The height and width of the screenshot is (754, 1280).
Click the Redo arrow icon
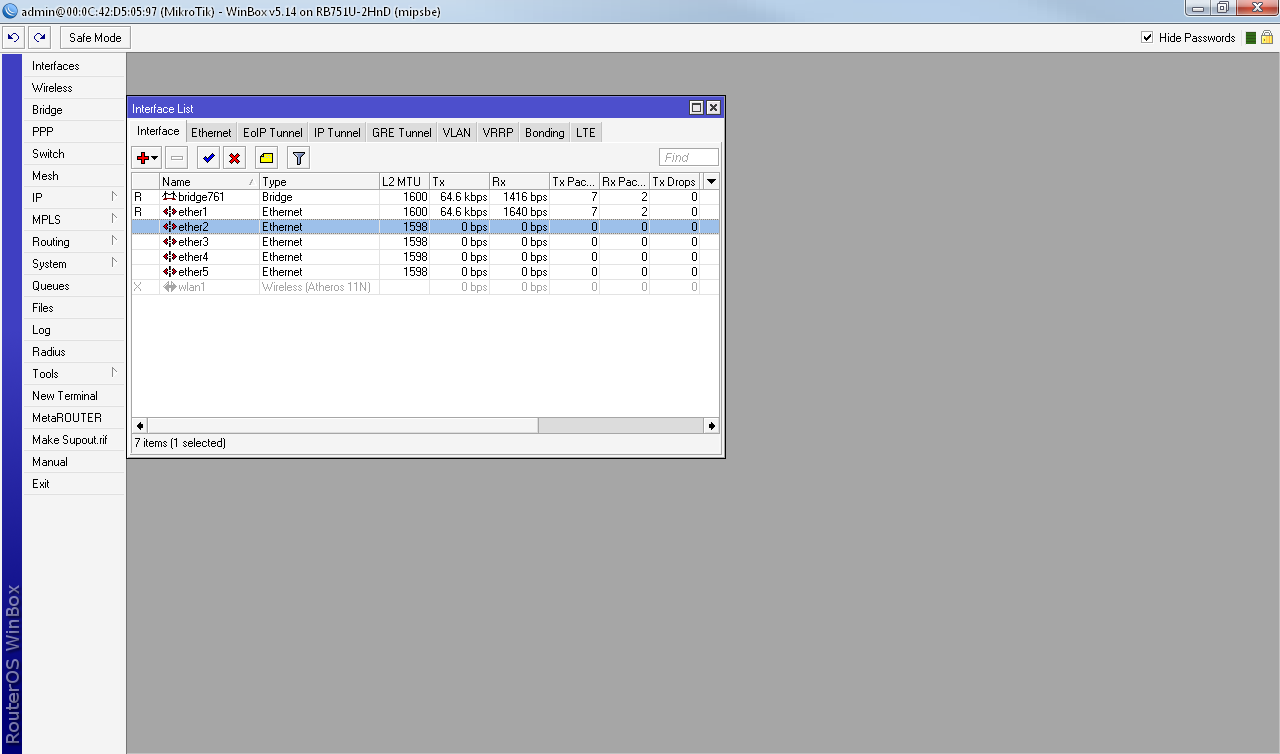click(39, 38)
